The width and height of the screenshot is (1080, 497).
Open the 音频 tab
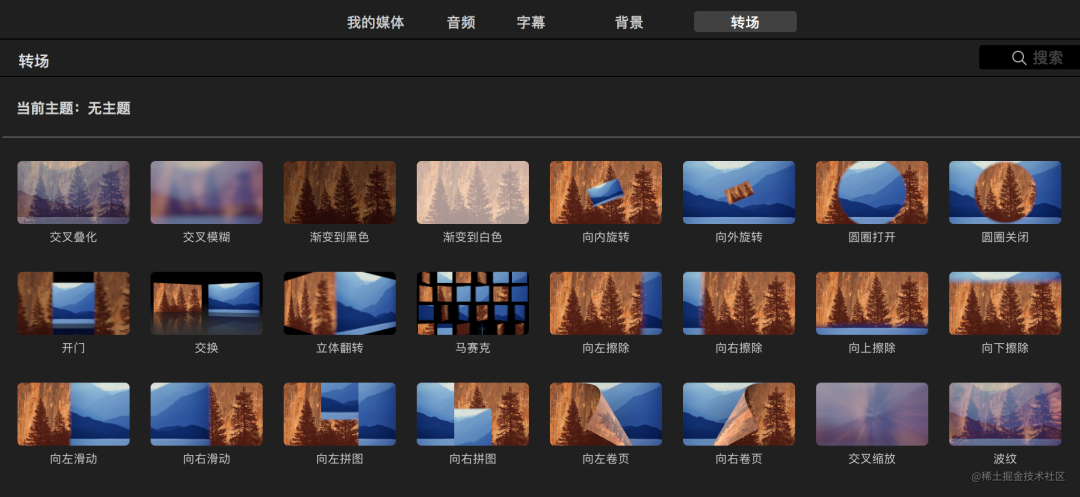(x=461, y=22)
